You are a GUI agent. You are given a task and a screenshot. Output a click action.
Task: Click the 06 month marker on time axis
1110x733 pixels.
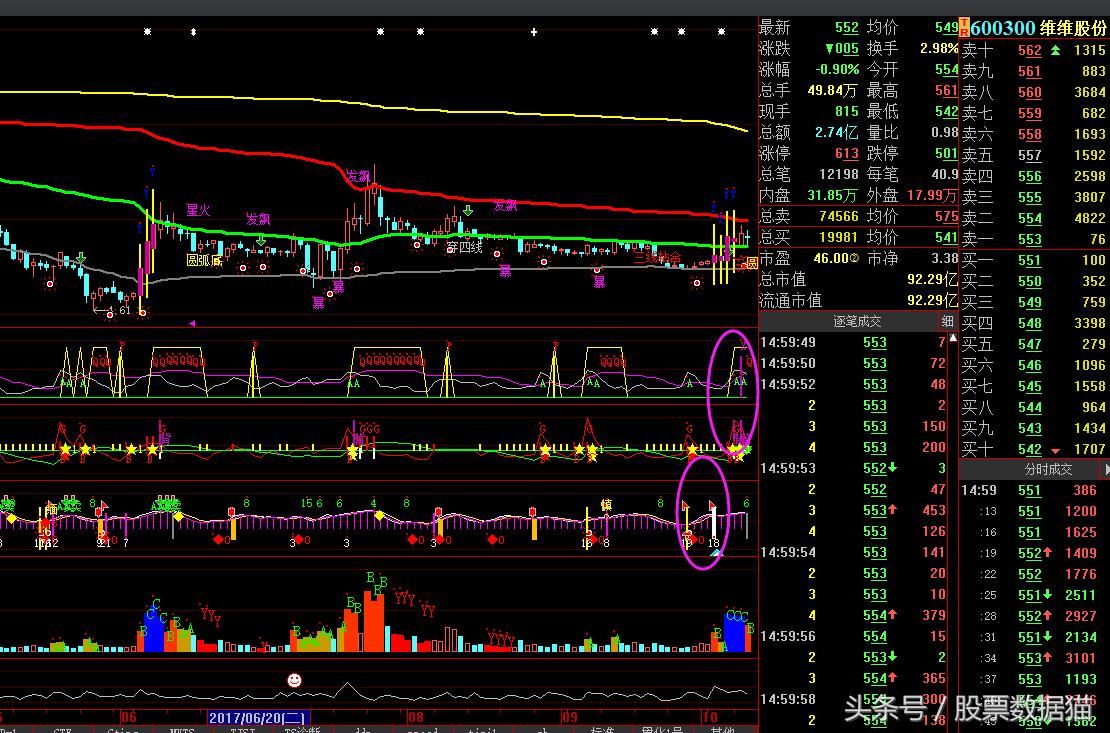point(128,717)
